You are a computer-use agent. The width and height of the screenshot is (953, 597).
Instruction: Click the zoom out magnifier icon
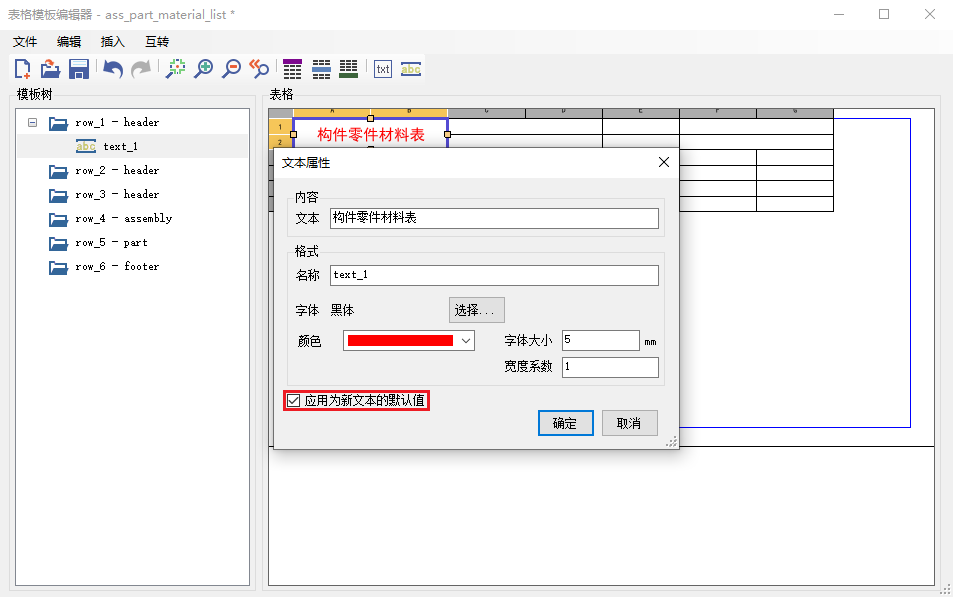click(232, 69)
